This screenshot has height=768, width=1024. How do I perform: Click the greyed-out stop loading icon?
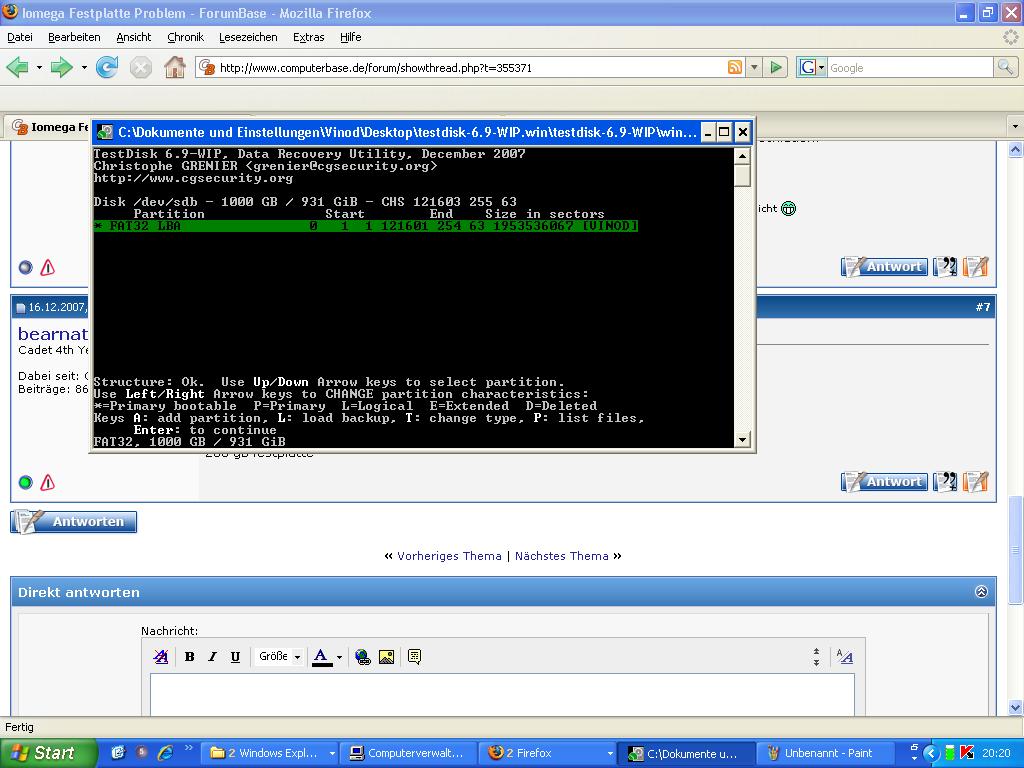pos(140,67)
